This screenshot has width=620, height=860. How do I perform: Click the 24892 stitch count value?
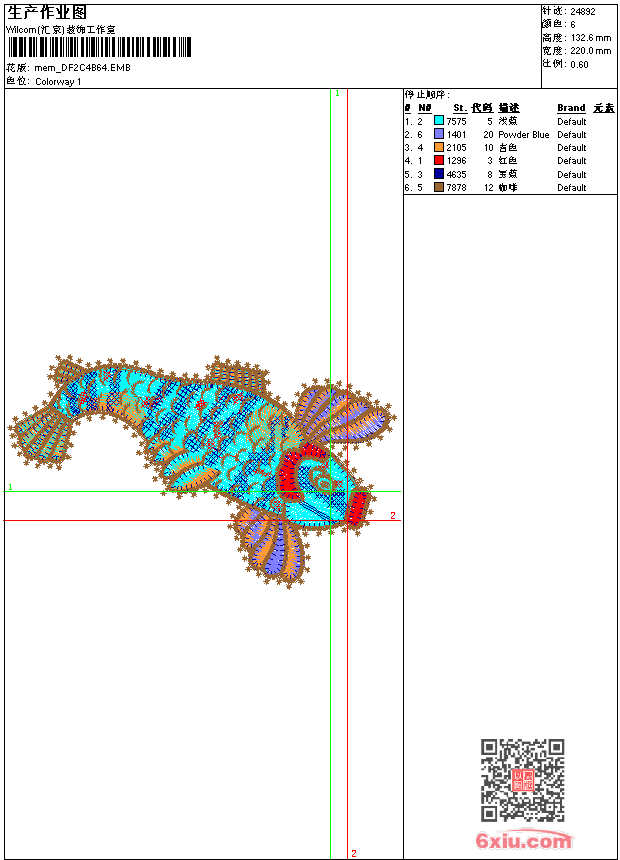(x=583, y=12)
